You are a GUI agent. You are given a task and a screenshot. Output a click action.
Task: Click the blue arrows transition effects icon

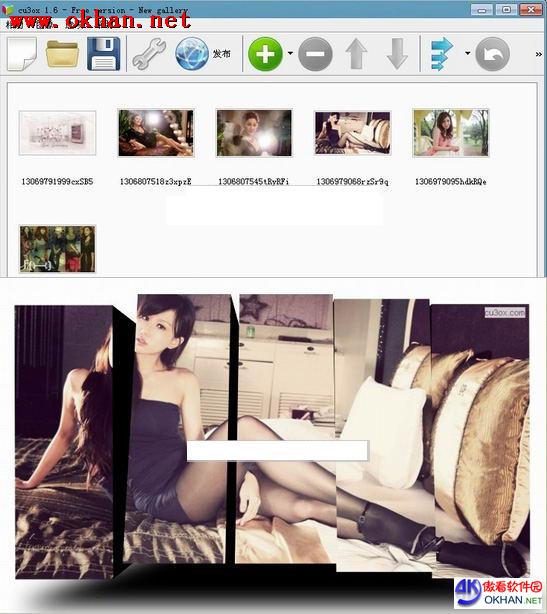tap(442, 54)
